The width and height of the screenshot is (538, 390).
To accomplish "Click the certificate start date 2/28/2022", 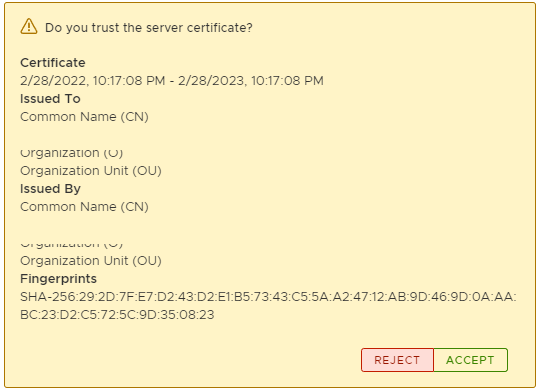I will (x=53, y=81).
